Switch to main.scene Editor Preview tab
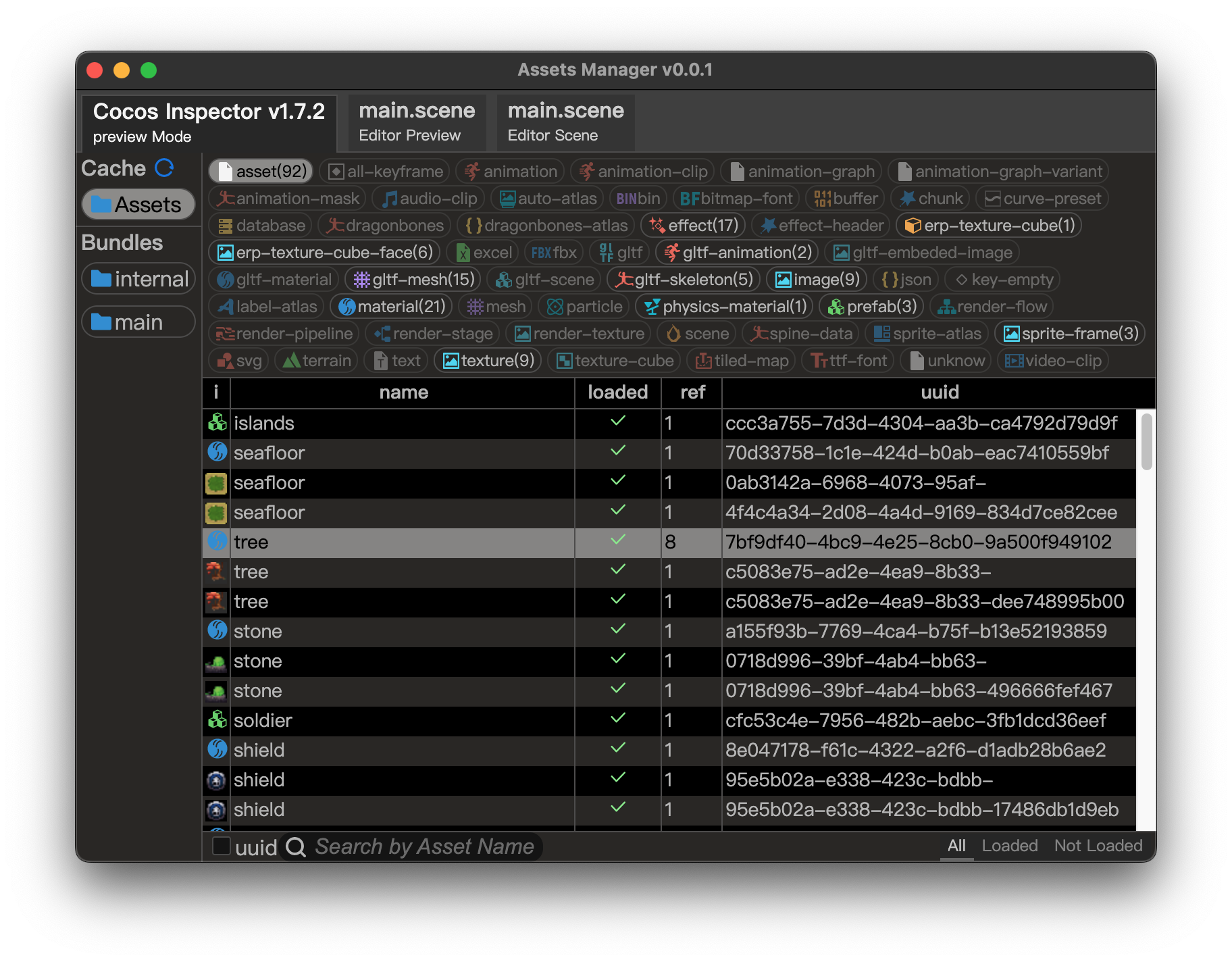The height and width of the screenshot is (962, 1232). [417, 122]
